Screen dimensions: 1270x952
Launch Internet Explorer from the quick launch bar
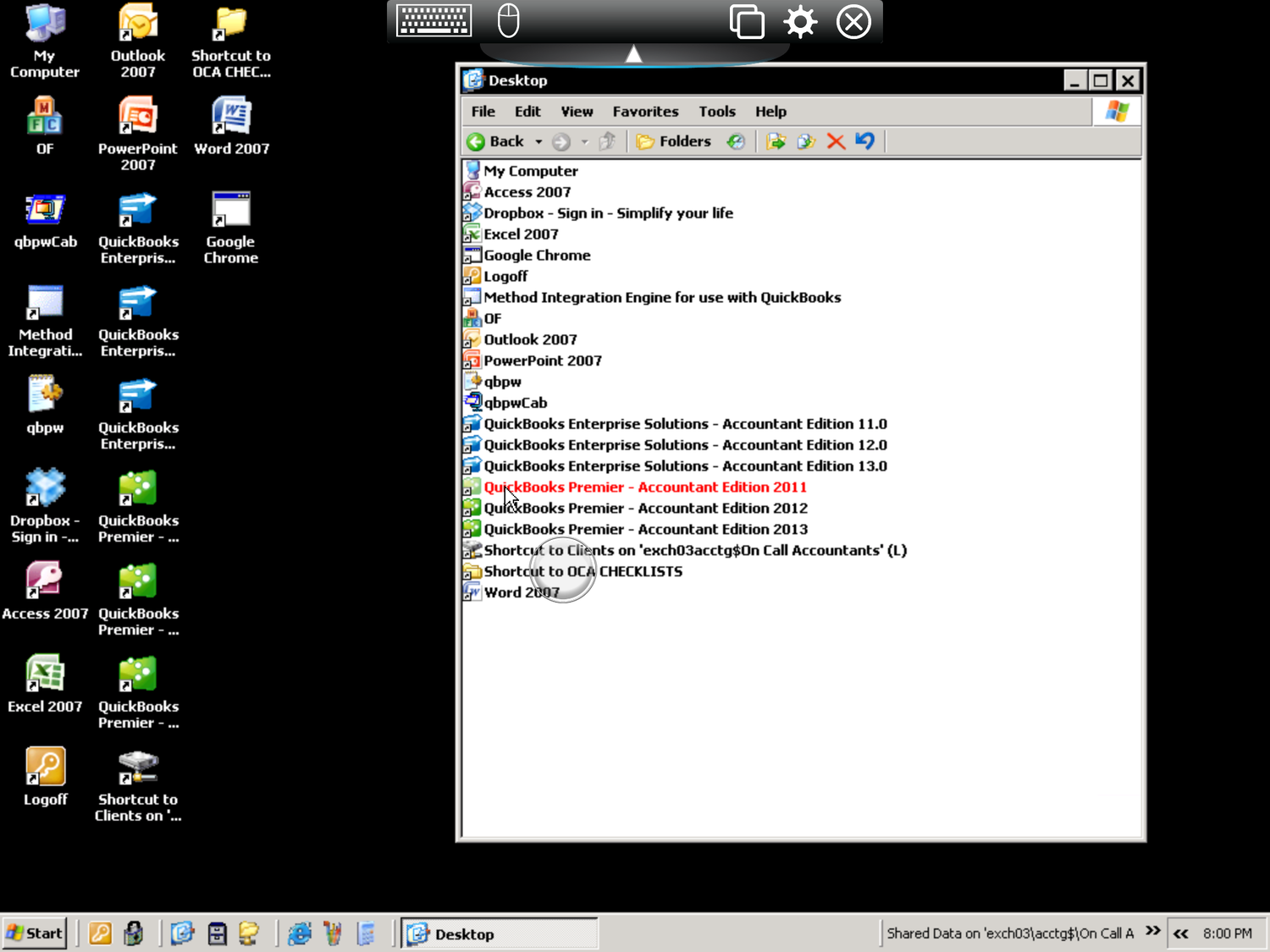[x=299, y=933]
